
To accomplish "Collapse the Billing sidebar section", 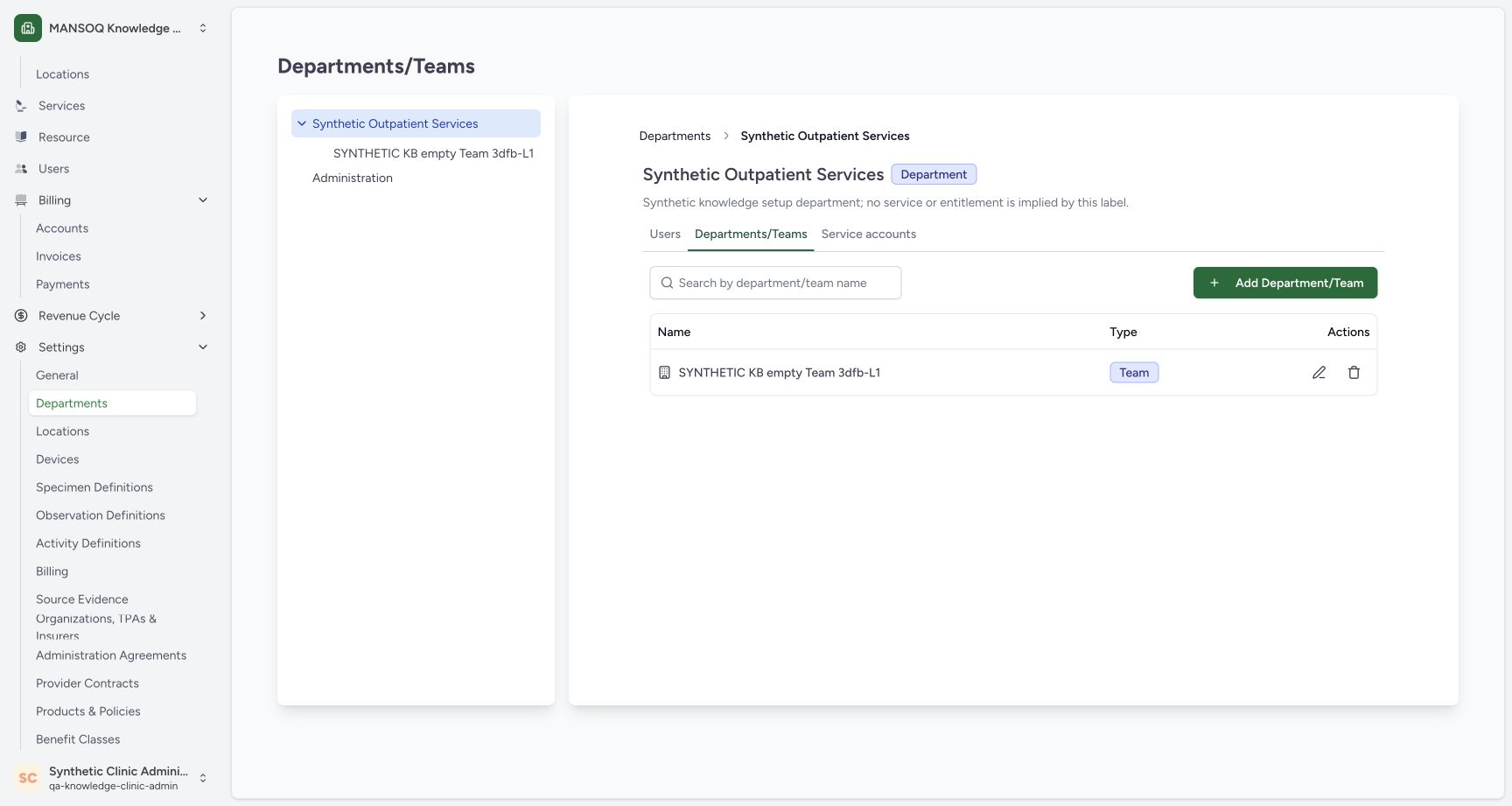I will [x=203, y=200].
